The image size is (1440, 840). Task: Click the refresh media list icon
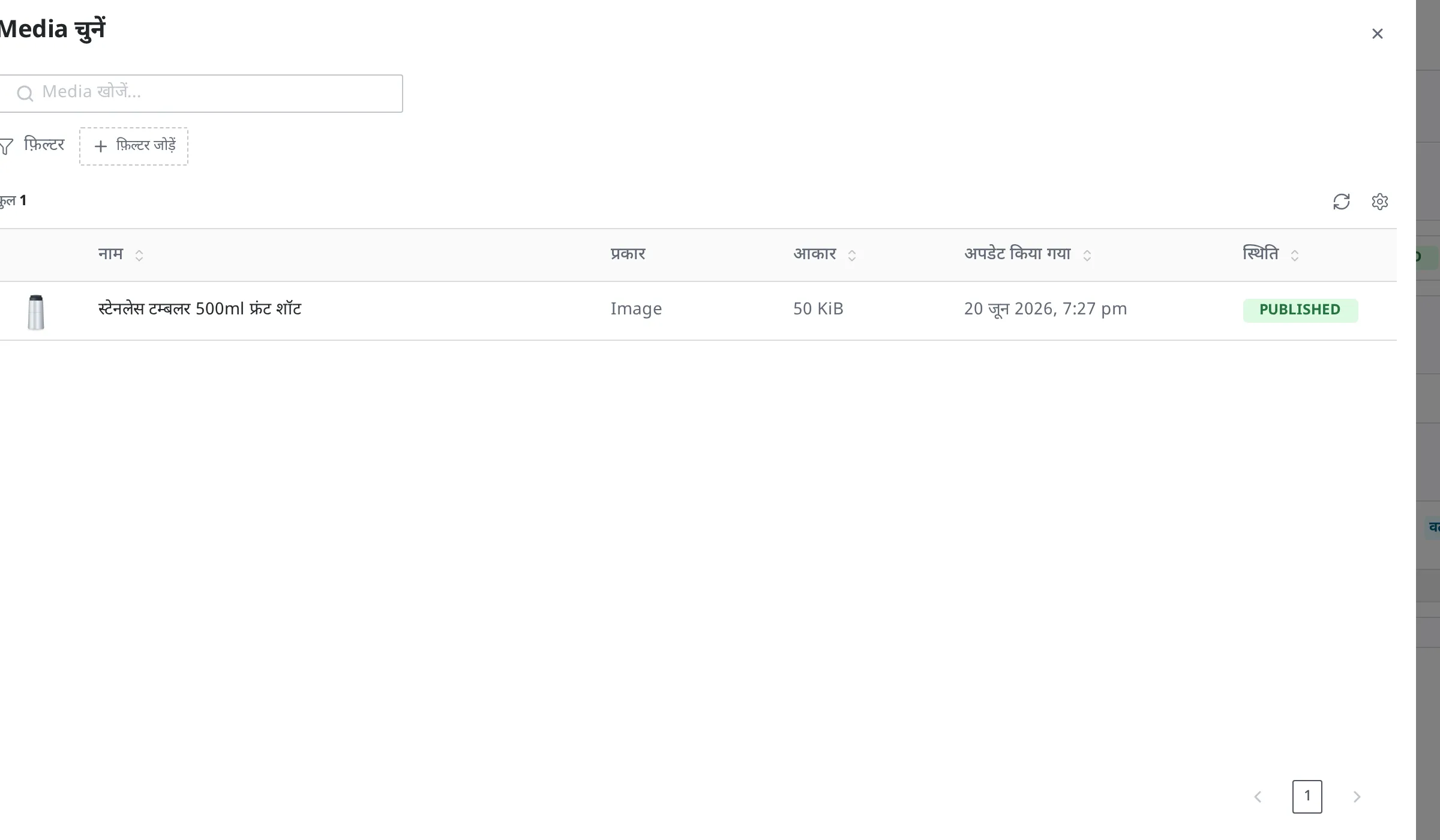(x=1342, y=202)
